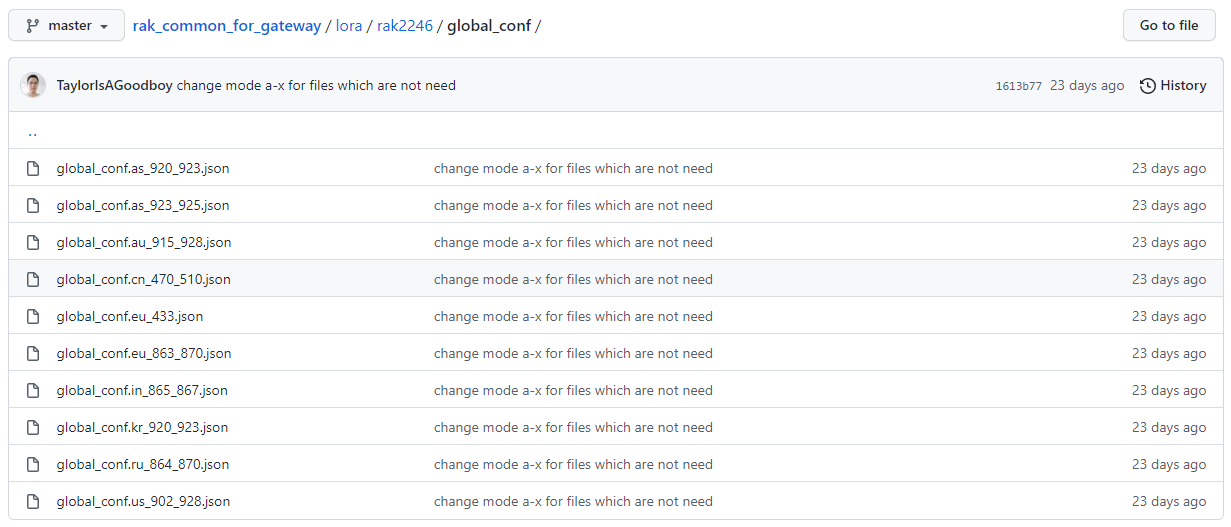Open the master branch dropdown

point(66,25)
